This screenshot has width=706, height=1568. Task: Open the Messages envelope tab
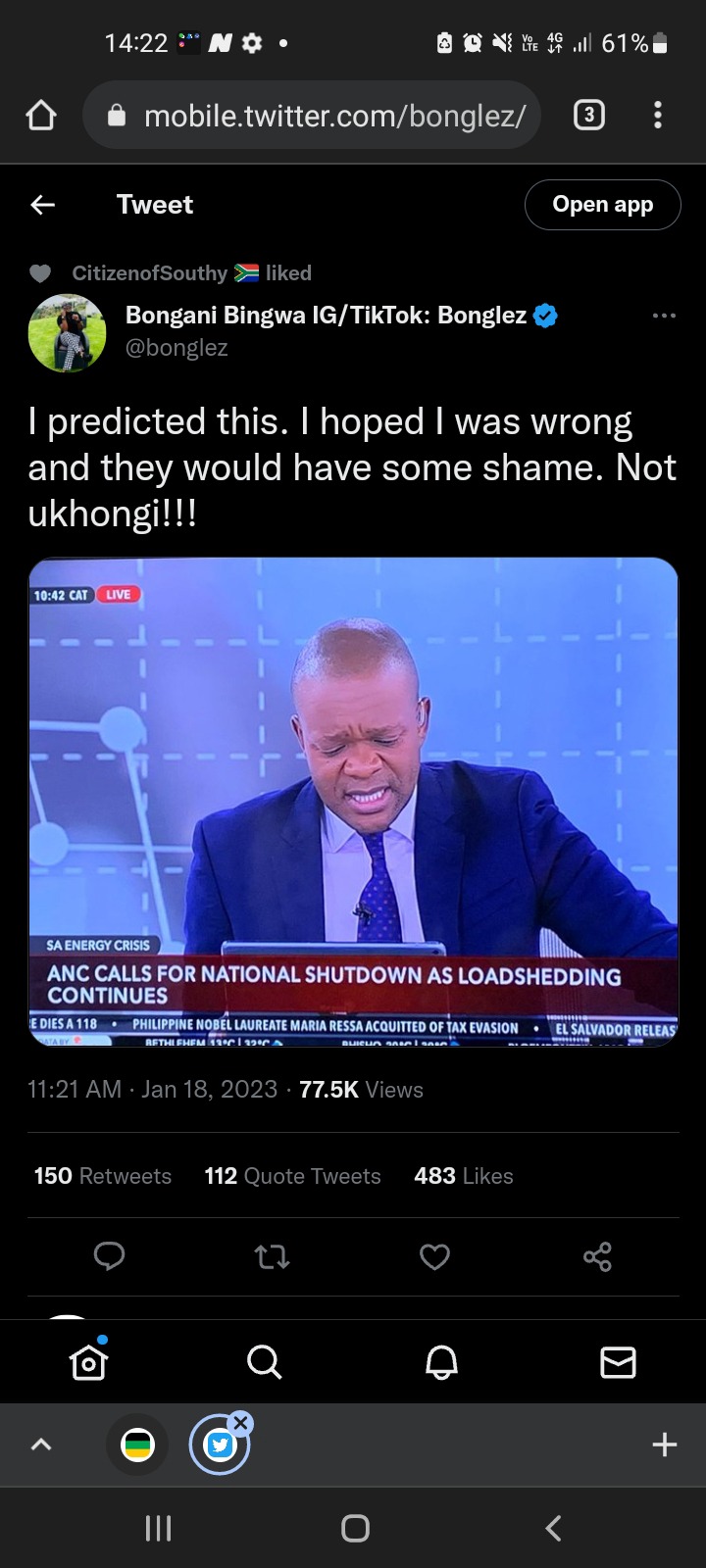pos(618,1361)
